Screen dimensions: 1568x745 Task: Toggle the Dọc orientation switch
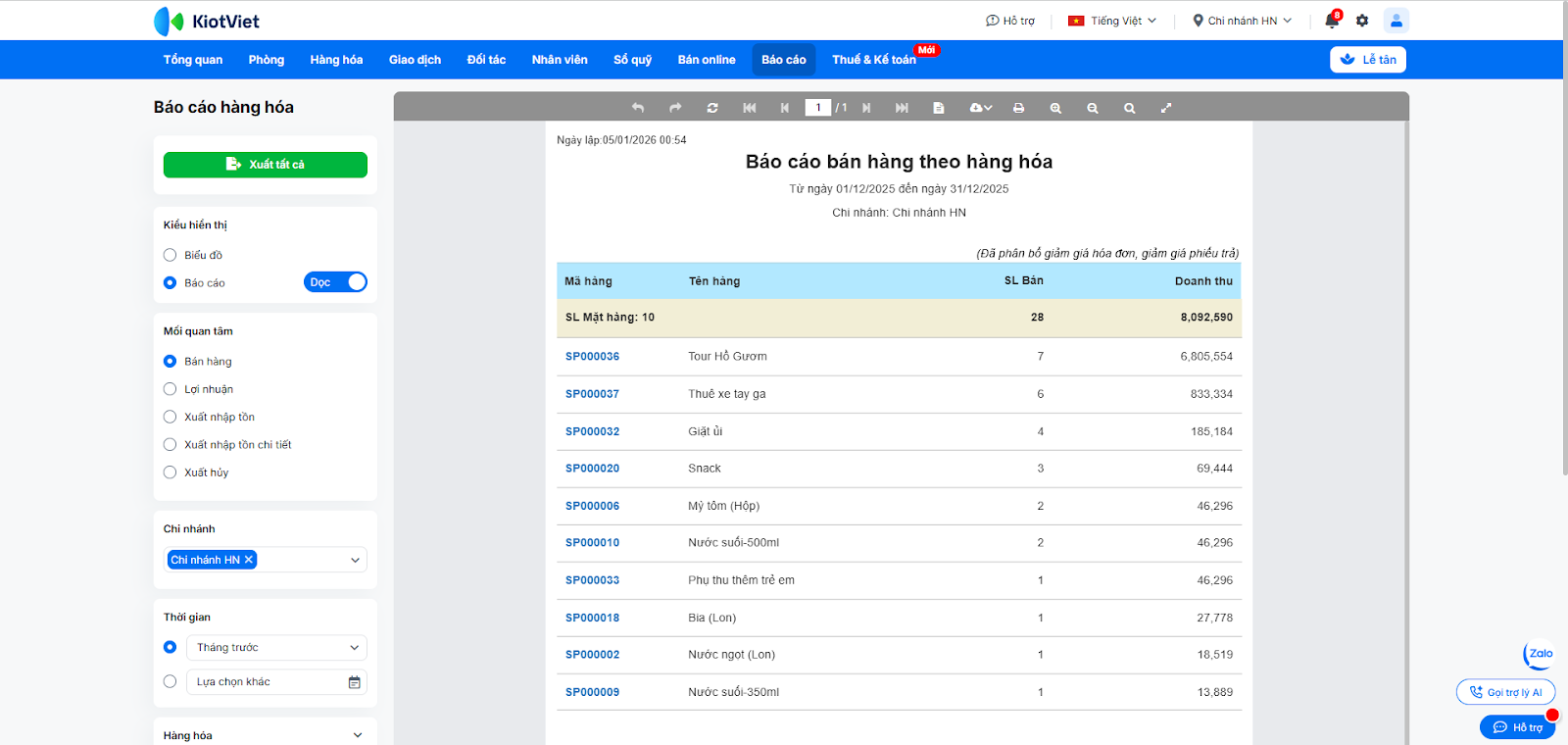click(x=335, y=282)
